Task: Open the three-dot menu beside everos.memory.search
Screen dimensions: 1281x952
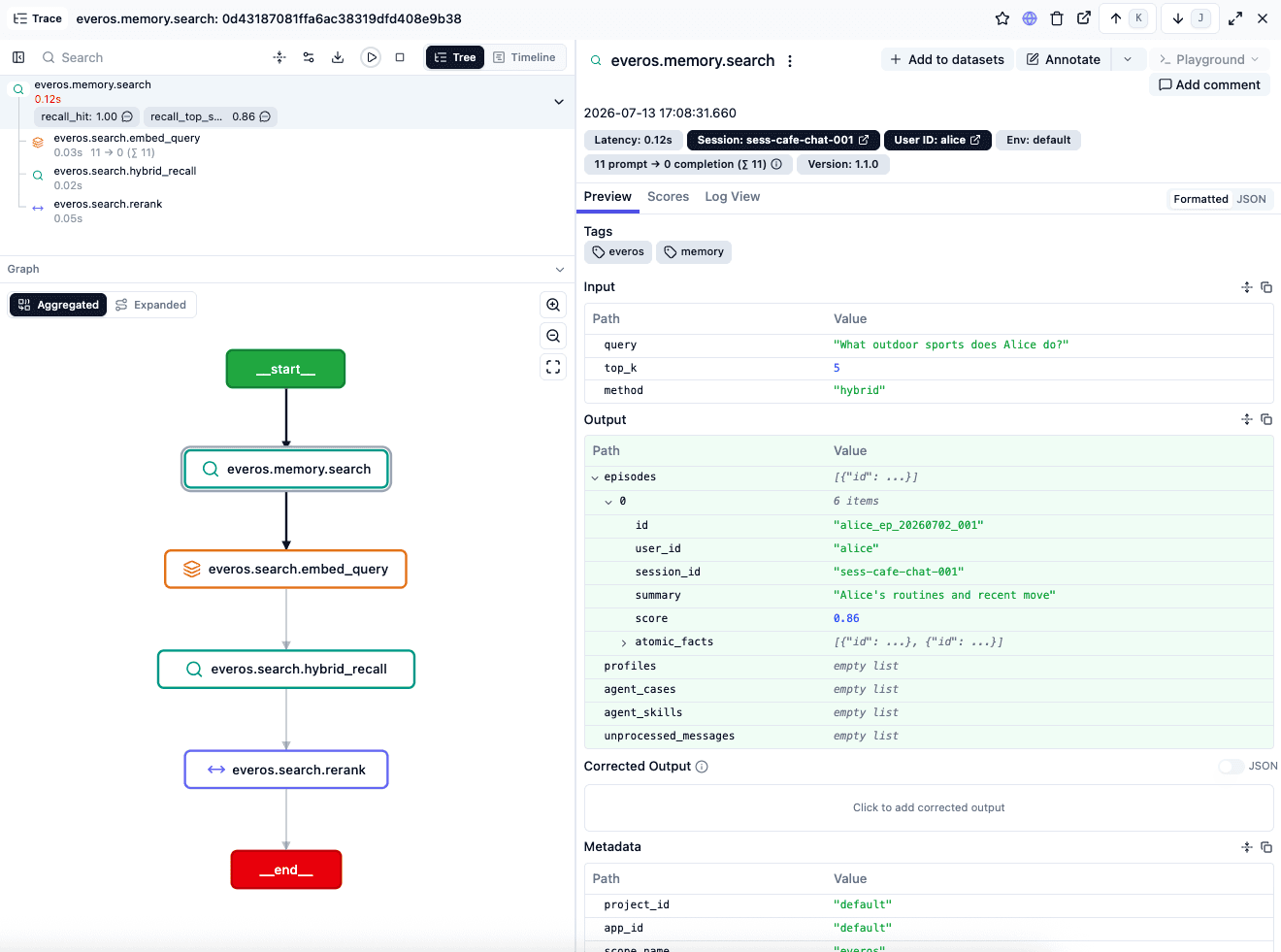Action: pos(790,61)
